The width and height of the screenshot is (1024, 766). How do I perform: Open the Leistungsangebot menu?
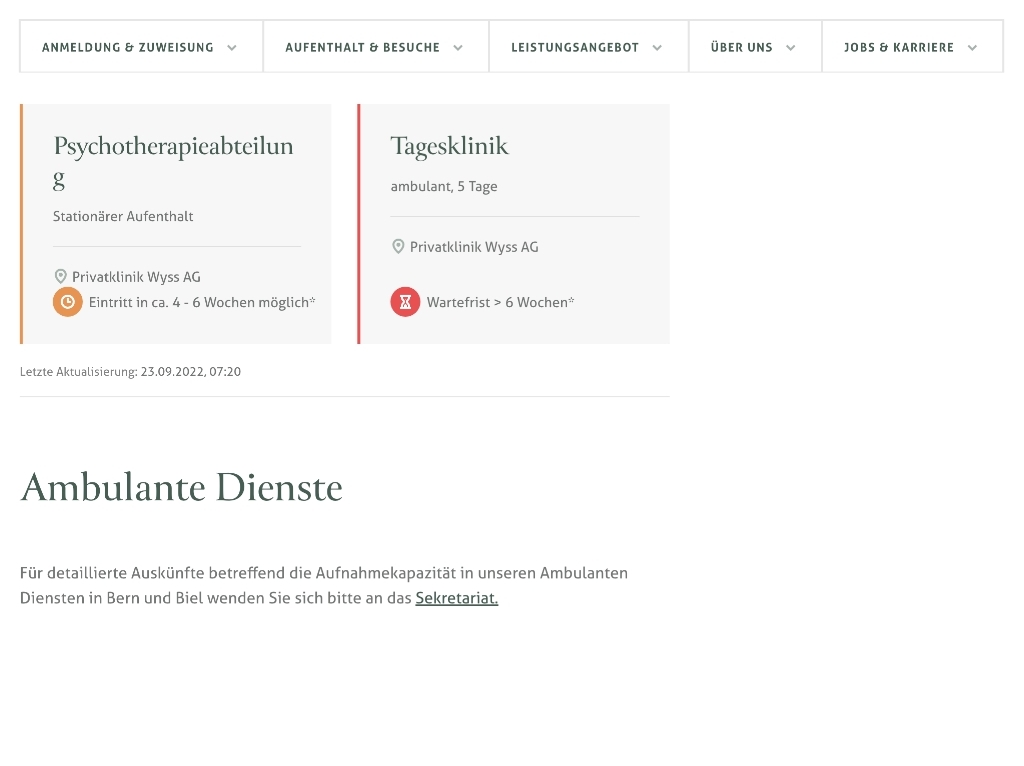click(575, 47)
